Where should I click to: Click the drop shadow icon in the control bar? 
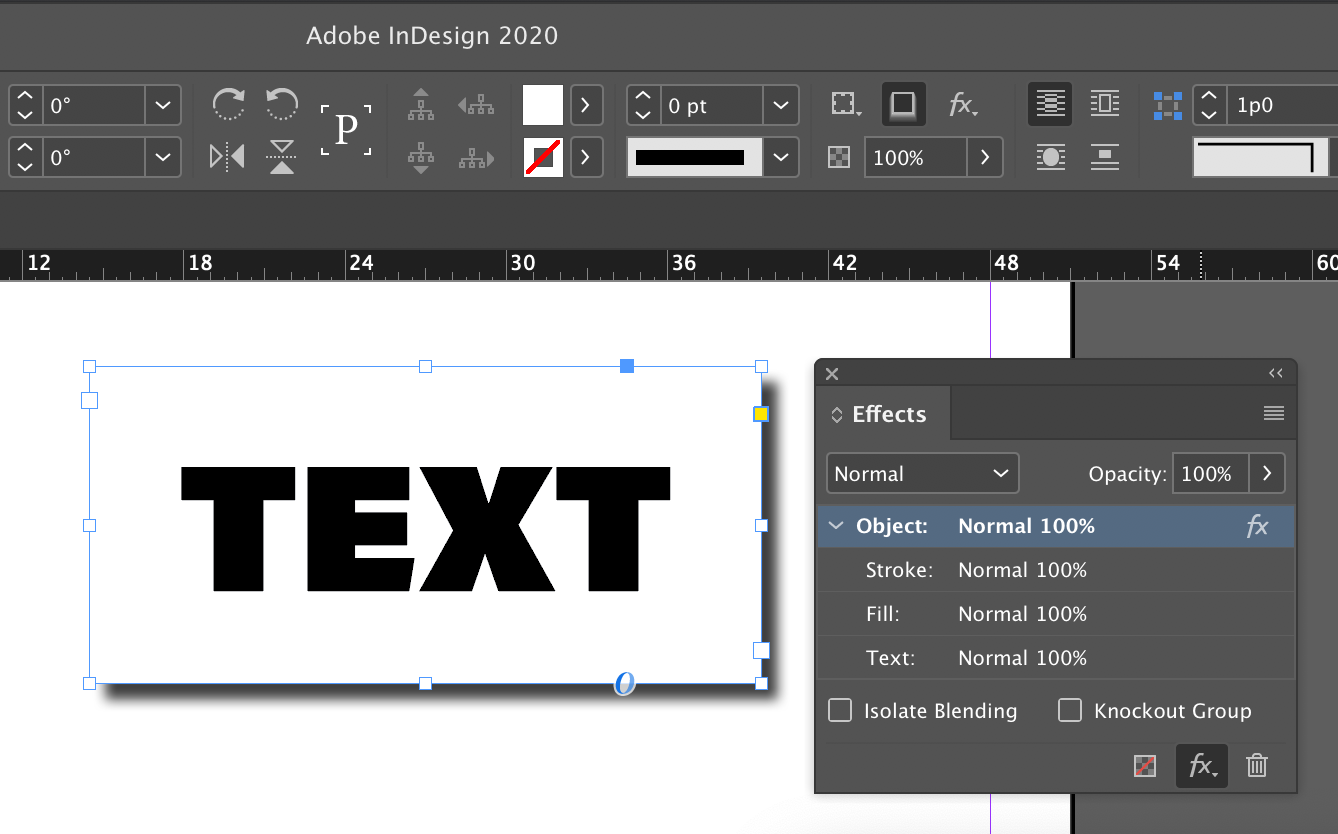(903, 104)
